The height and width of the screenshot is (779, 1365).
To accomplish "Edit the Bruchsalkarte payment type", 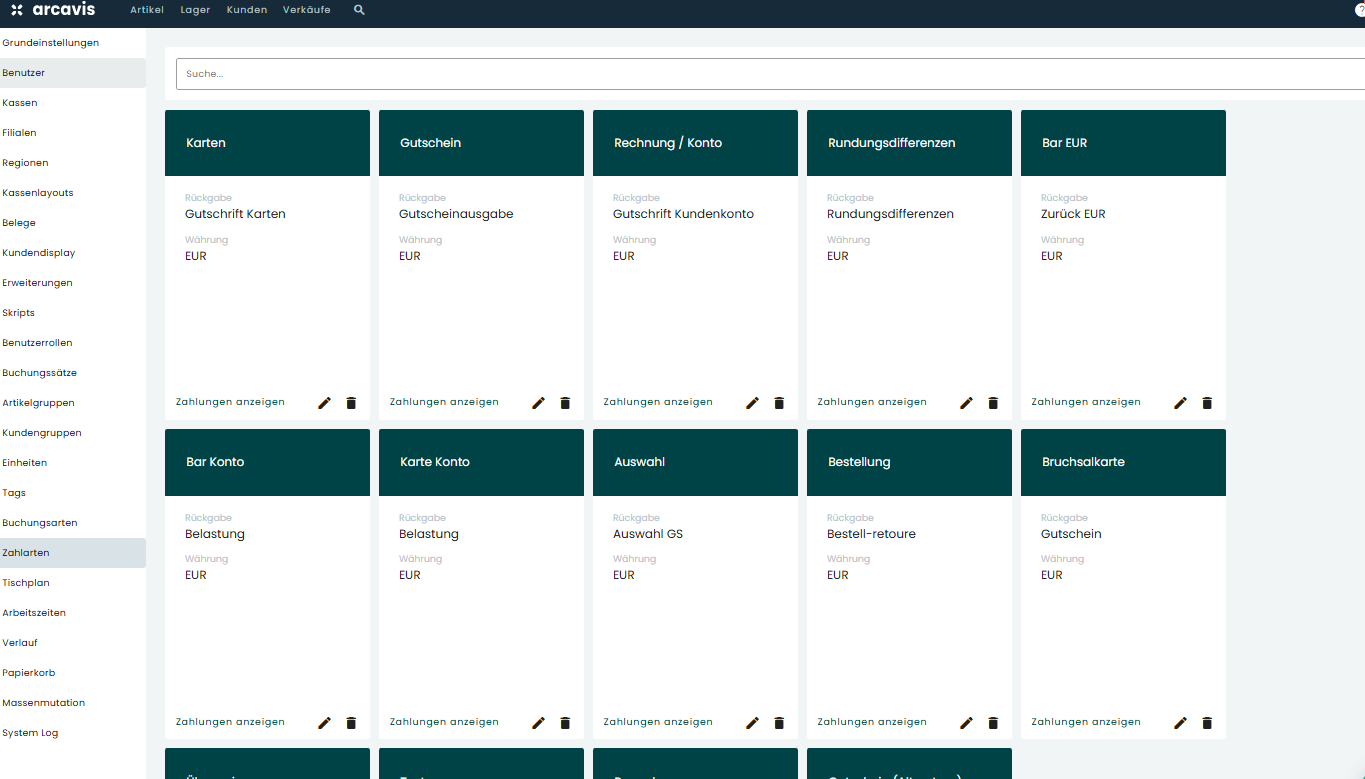I will click(x=1180, y=723).
